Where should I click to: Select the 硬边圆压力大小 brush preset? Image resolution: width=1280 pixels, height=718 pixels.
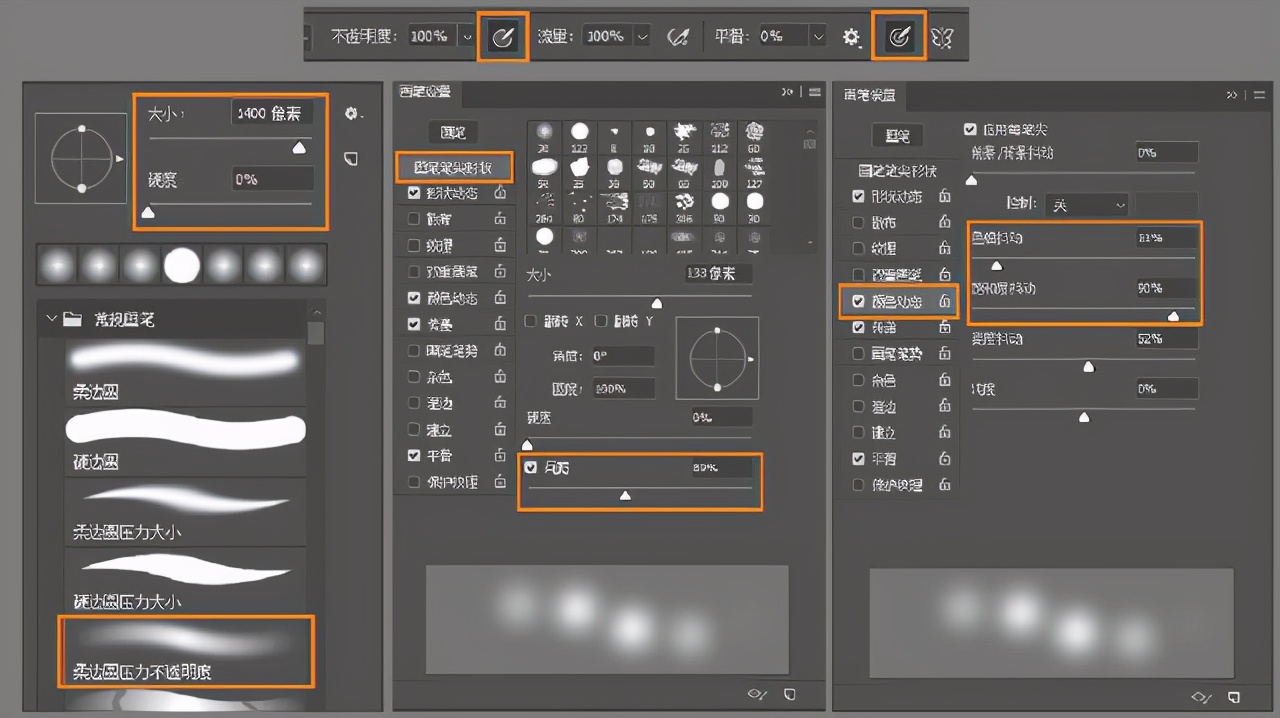pyautogui.click(x=185, y=580)
